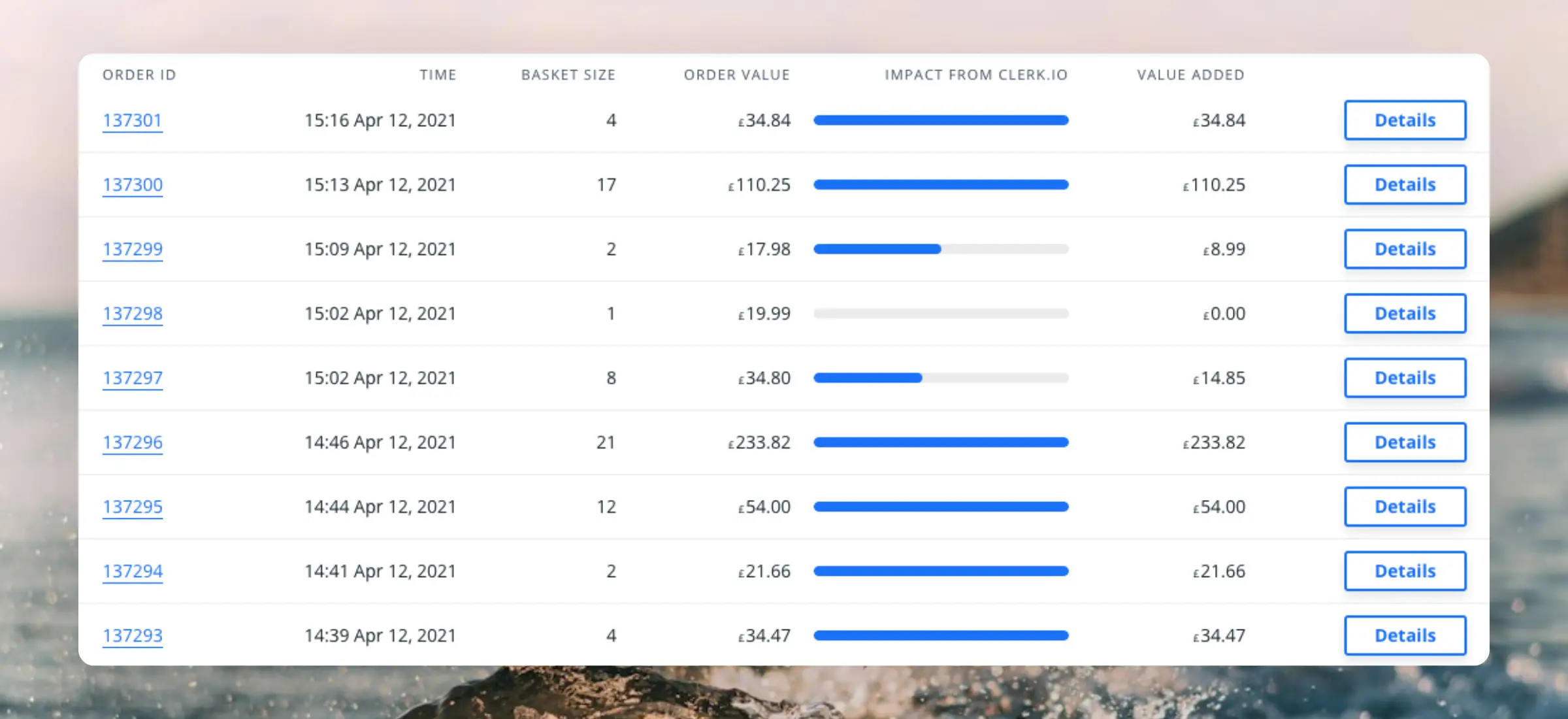Click the BASKET SIZE column header
Image resolution: width=1568 pixels, height=719 pixels.
pyautogui.click(x=568, y=75)
